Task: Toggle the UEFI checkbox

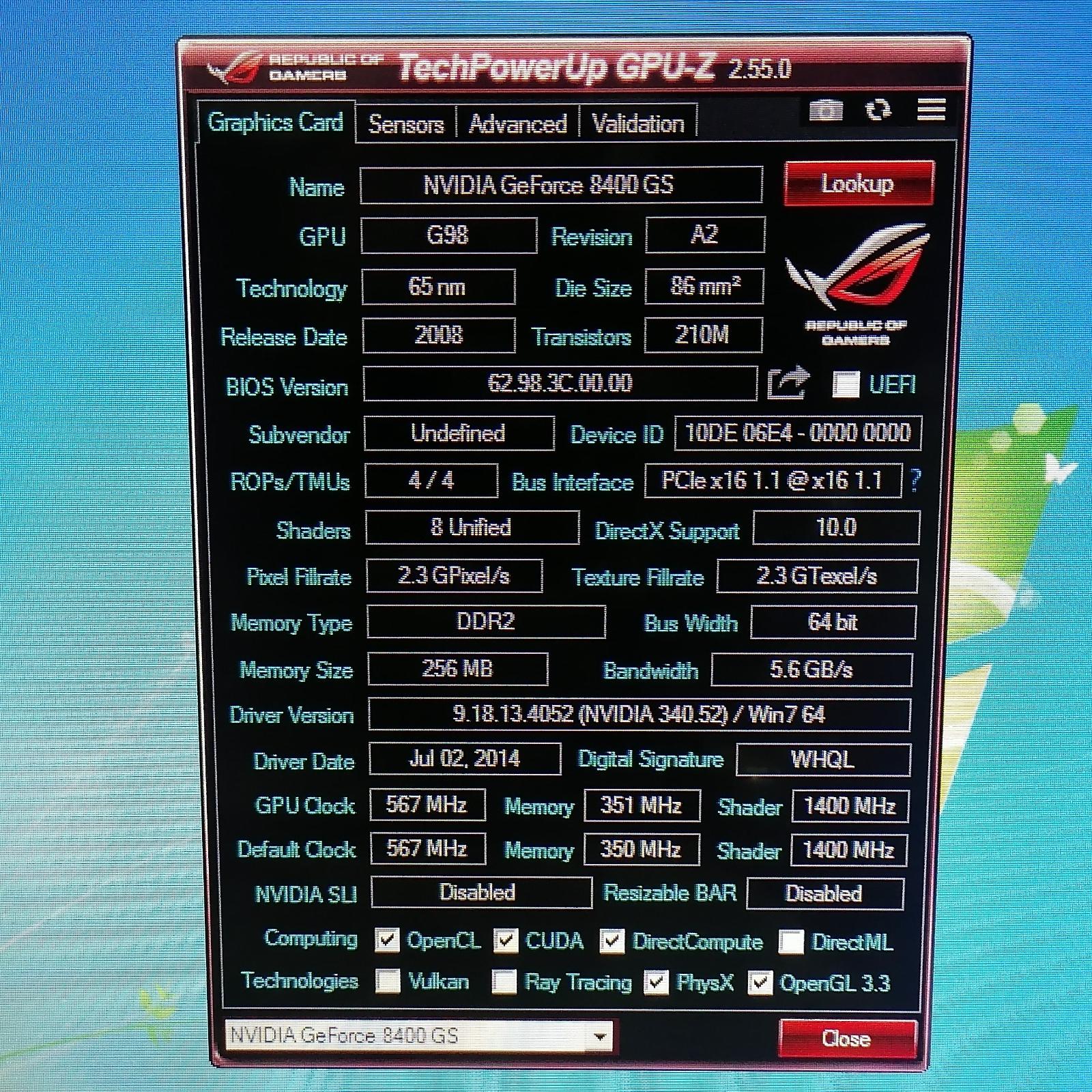Action: [846, 384]
